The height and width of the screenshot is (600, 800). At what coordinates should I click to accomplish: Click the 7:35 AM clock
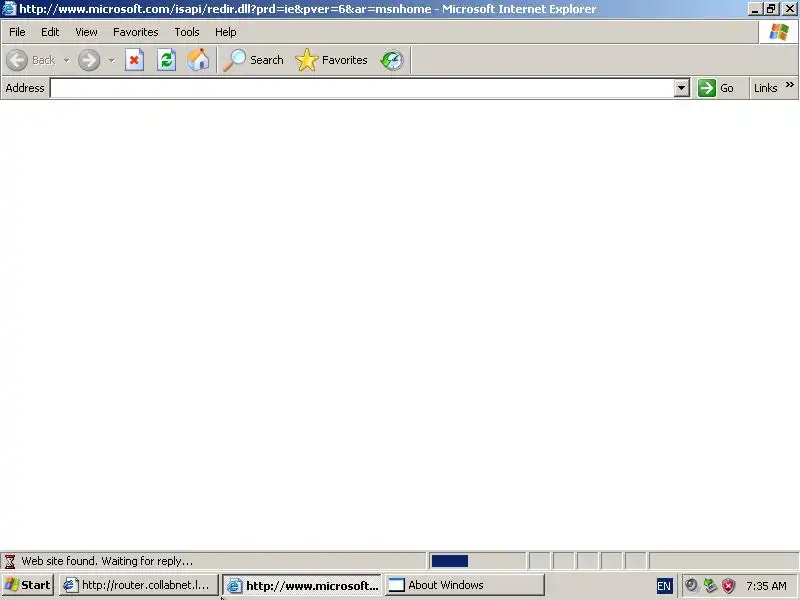click(766, 586)
